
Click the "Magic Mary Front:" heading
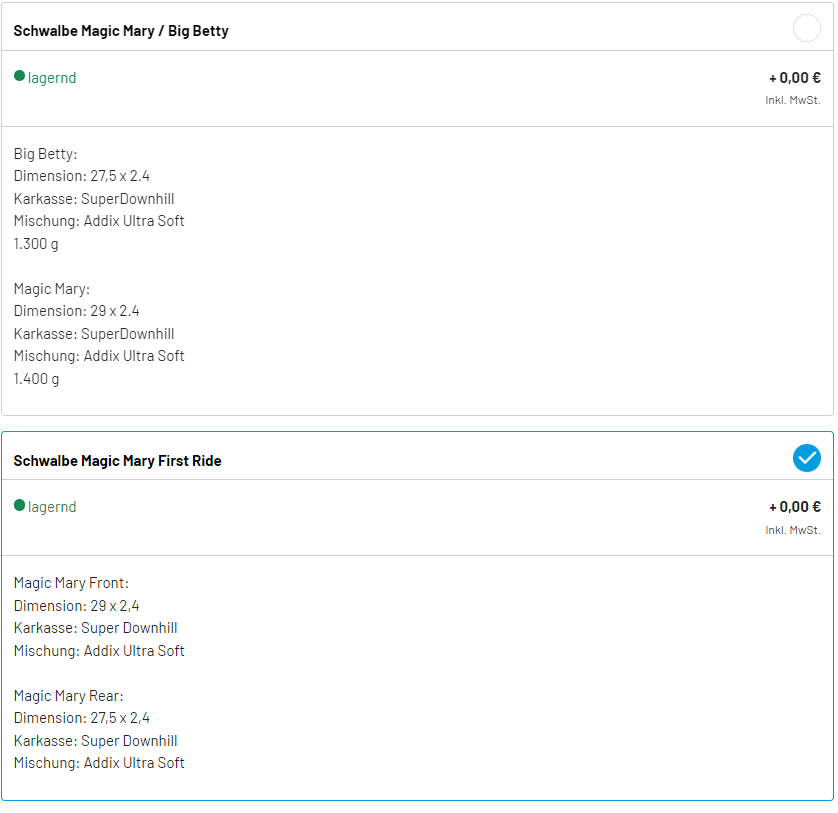pyautogui.click(x=71, y=583)
